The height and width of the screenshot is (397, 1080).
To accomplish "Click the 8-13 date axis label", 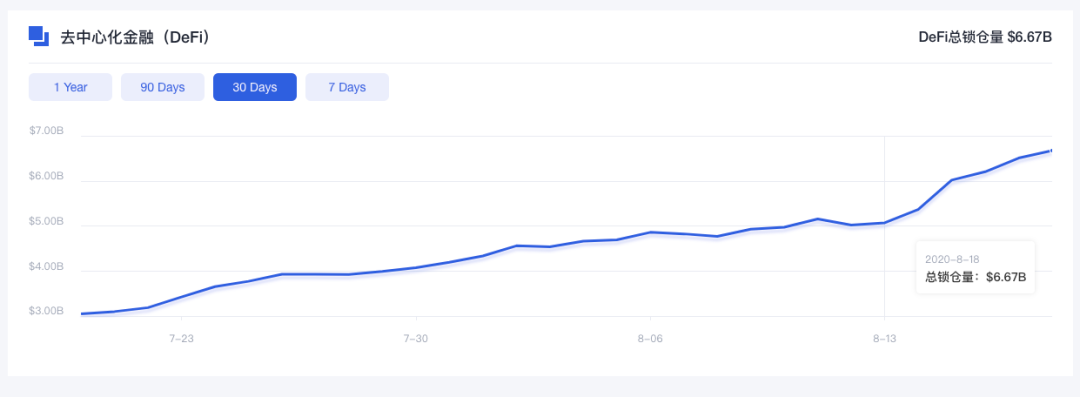I will click(884, 338).
